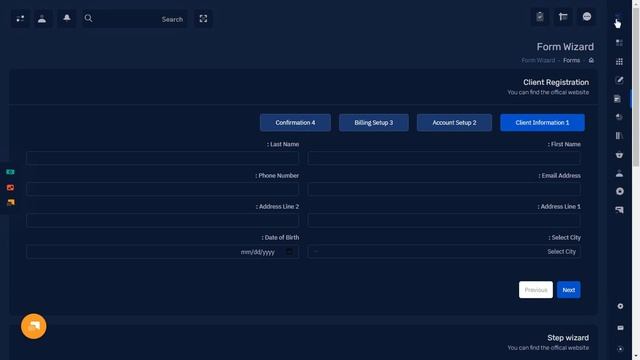Open the user profile icon in the top toolbar
This screenshot has height=360, width=640.
pos(42,19)
